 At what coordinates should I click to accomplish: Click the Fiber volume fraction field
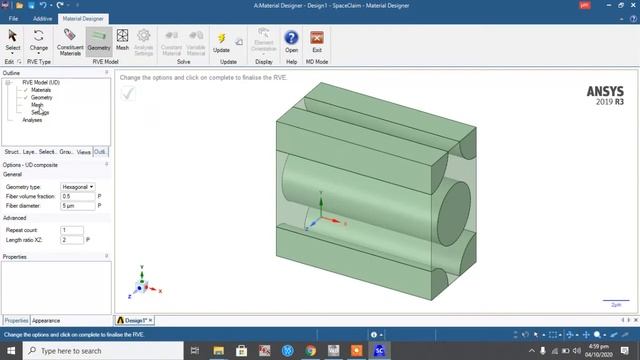point(78,196)
